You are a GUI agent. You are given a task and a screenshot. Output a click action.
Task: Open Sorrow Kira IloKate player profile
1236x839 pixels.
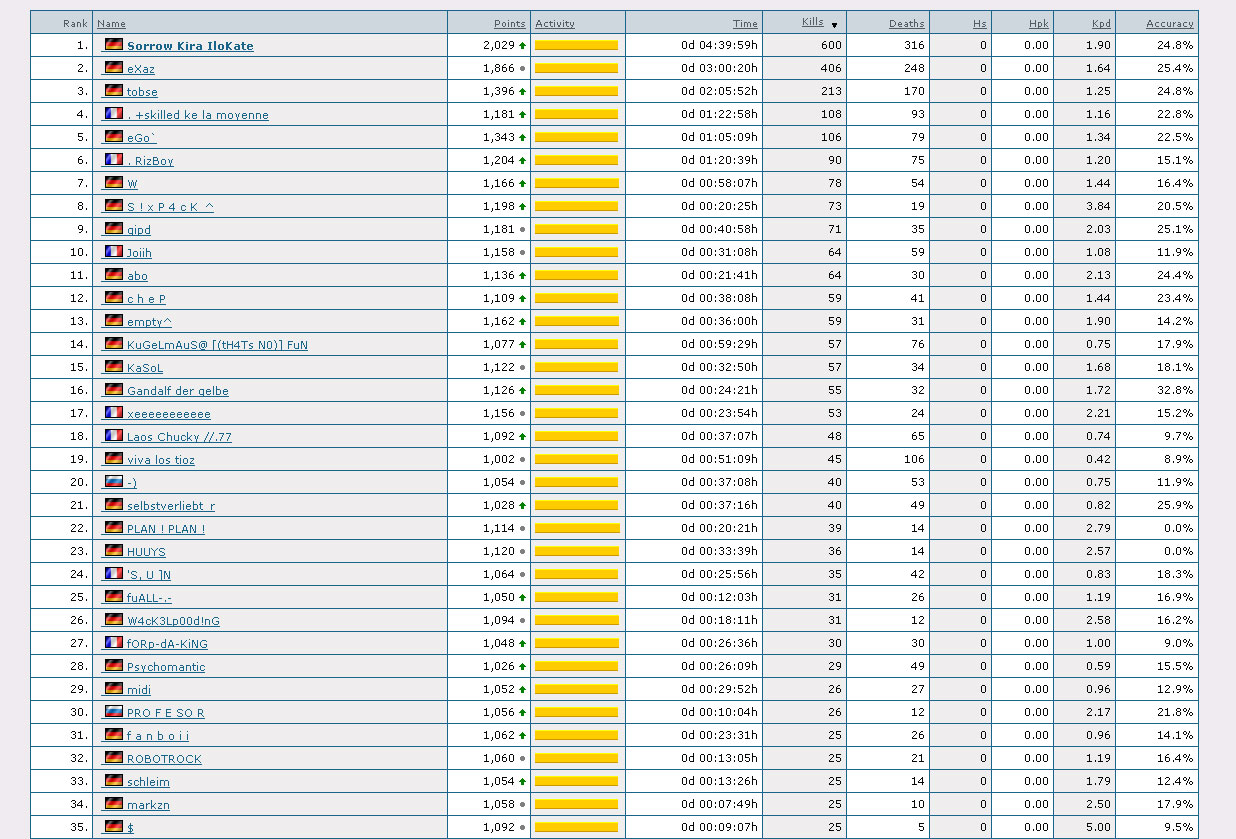[x=190, y=46]
